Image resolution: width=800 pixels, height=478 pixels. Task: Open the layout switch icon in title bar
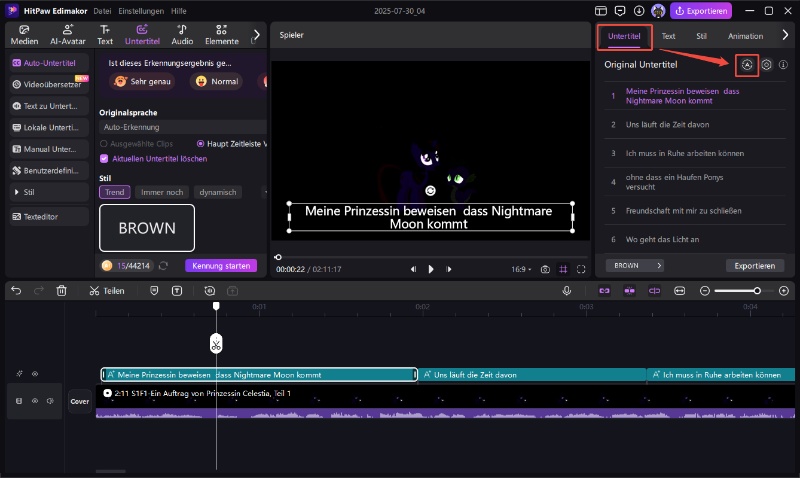(x=601, y=11)
